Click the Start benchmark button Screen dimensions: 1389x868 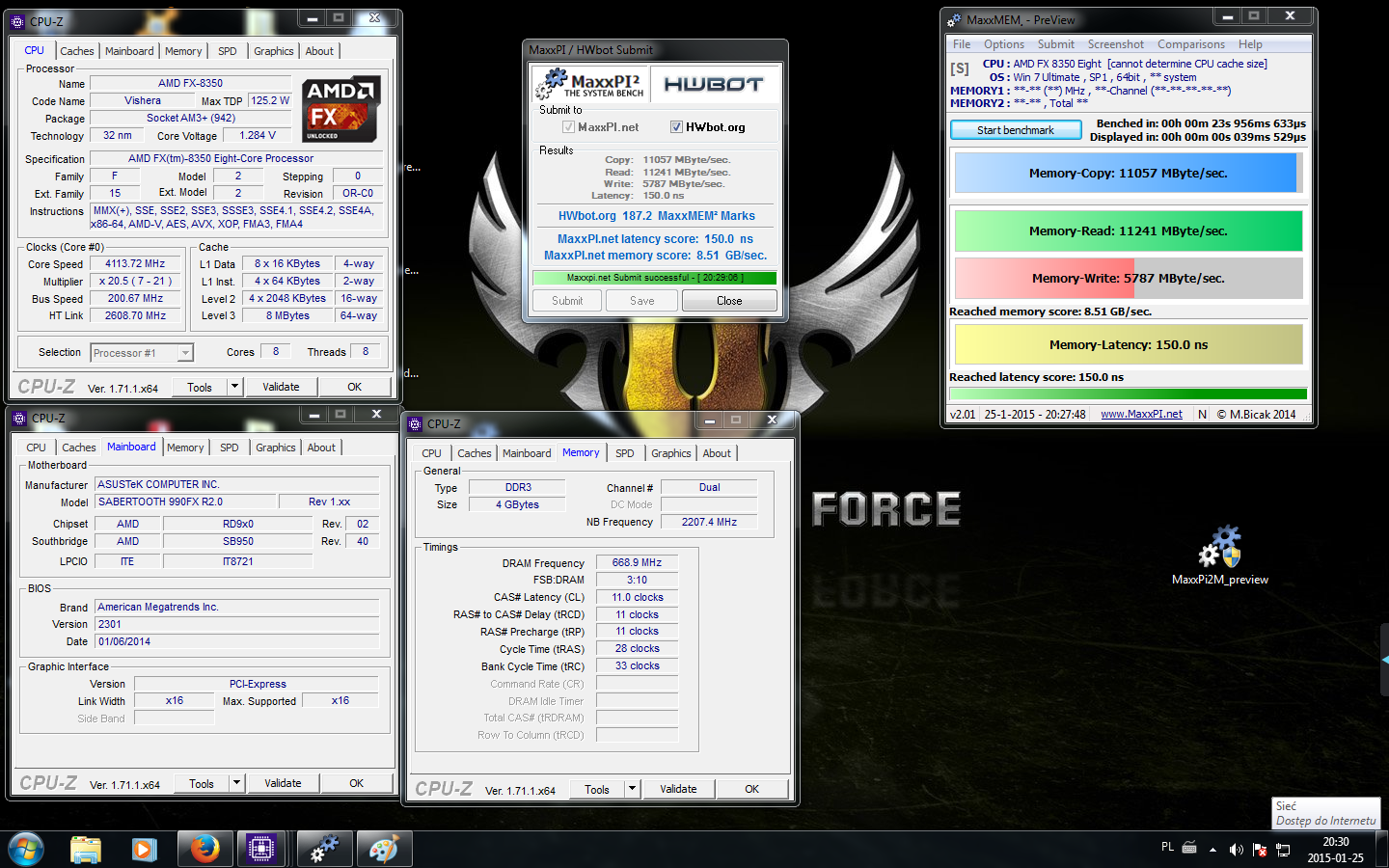(1016, 130)
